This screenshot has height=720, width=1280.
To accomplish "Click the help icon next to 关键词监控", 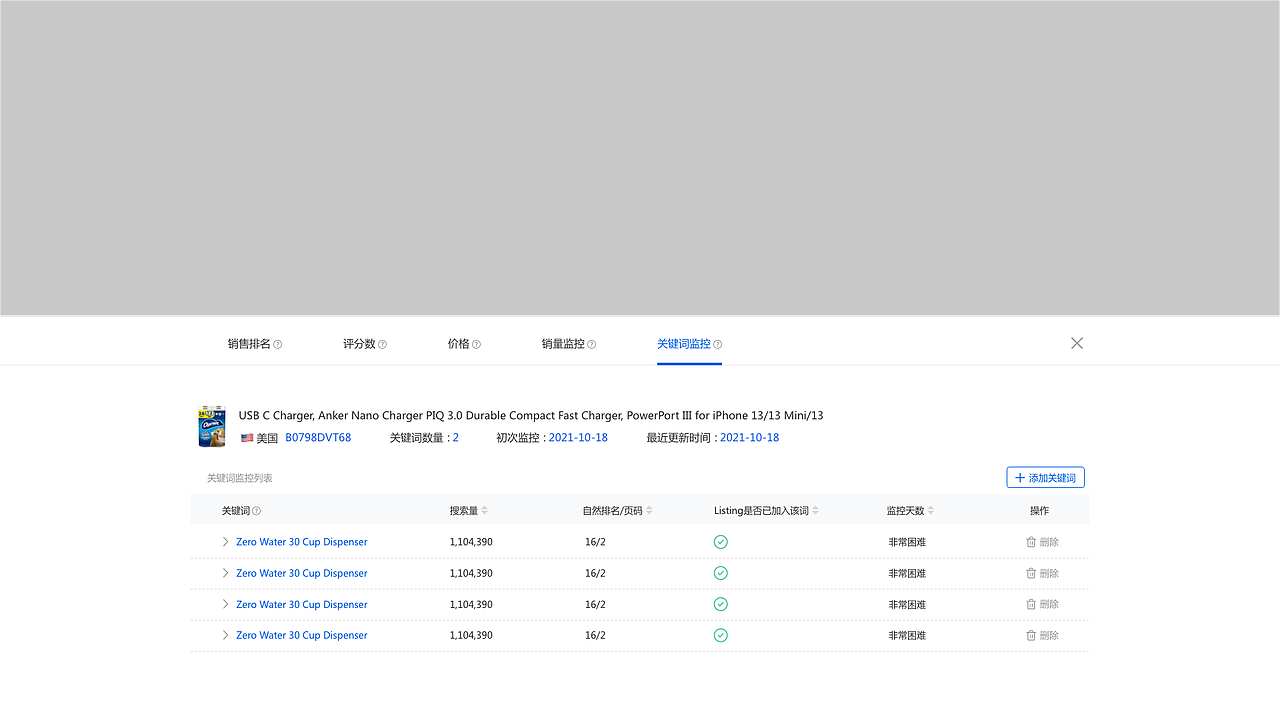I will (x=718, y=344).
